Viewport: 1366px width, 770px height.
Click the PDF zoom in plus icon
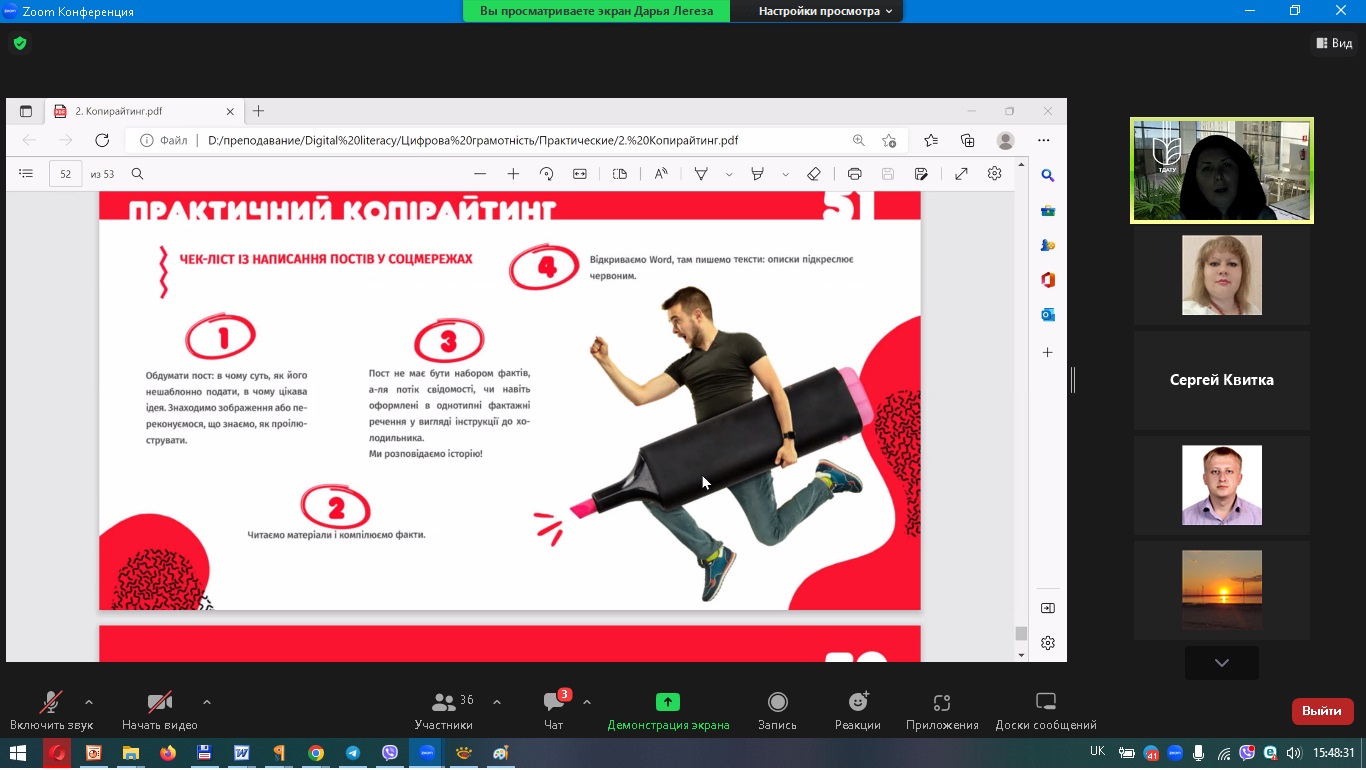coord(513,174)
